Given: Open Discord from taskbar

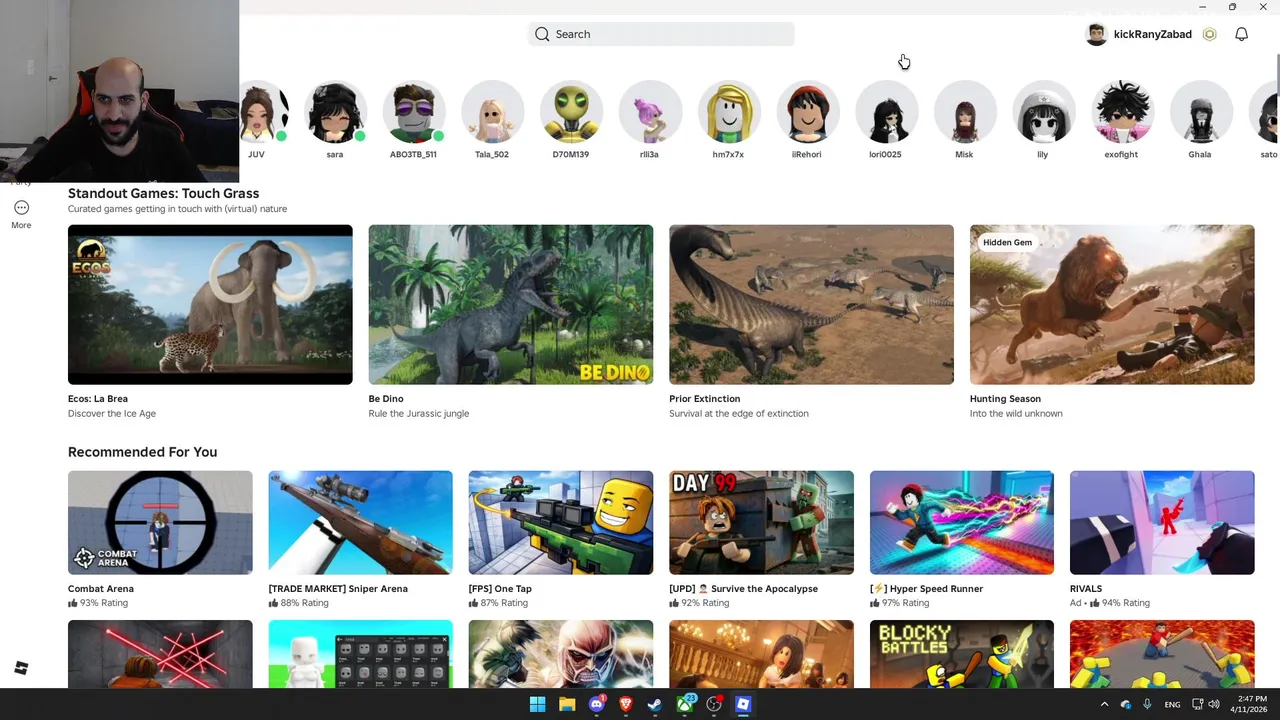Looking at the screenshot, I should pos(597,704).
